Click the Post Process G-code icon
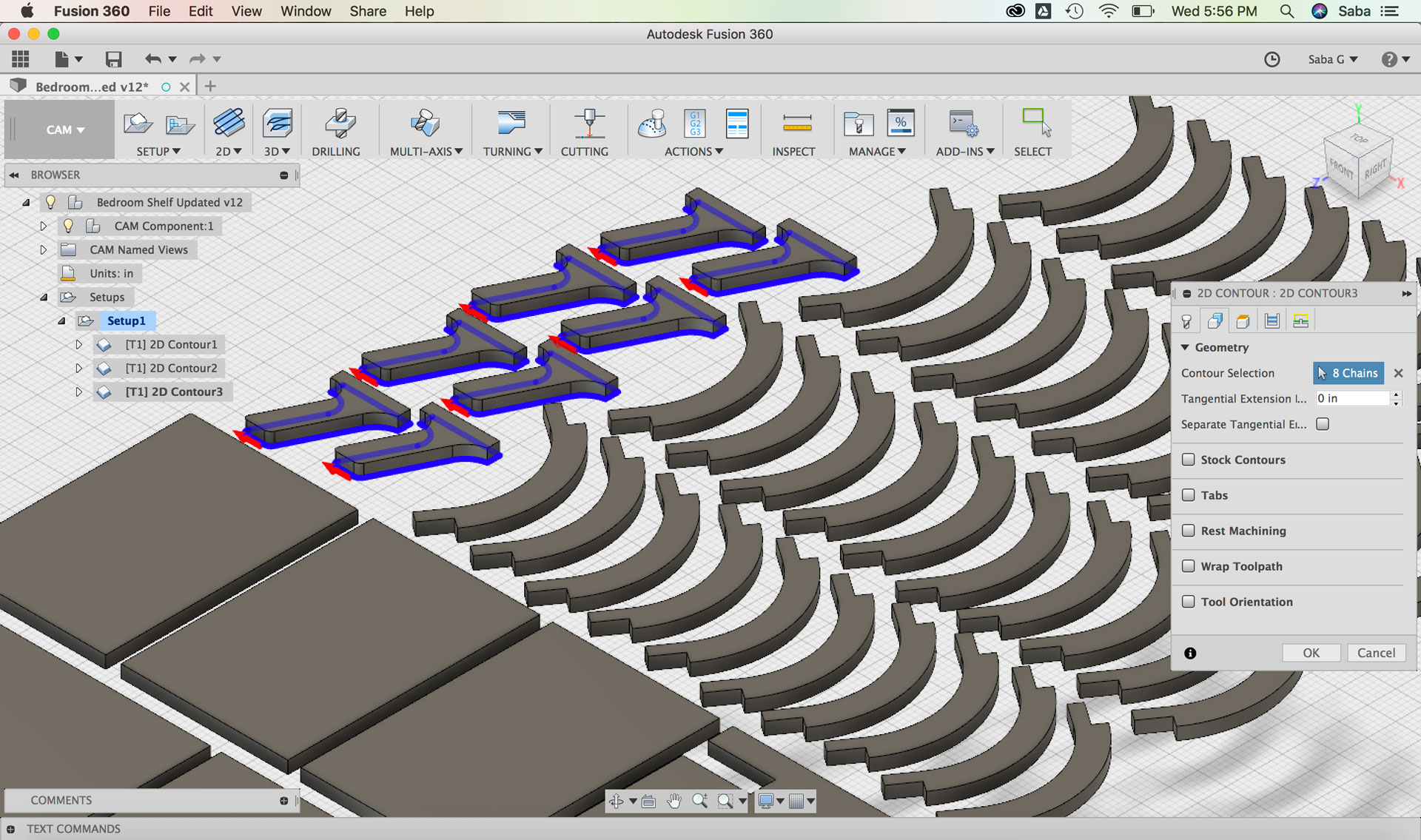This screenshot has height=840, width=1421. [x=695, y=124]
